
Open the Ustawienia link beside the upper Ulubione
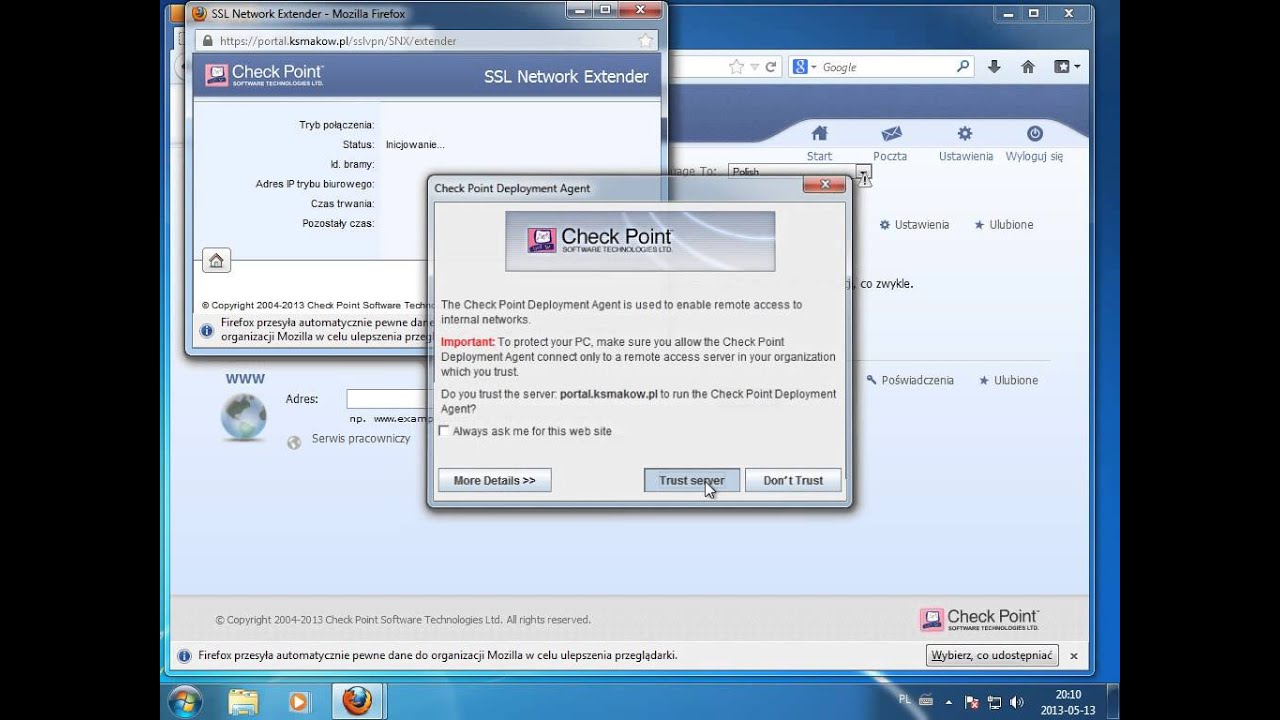pos(914,225)
